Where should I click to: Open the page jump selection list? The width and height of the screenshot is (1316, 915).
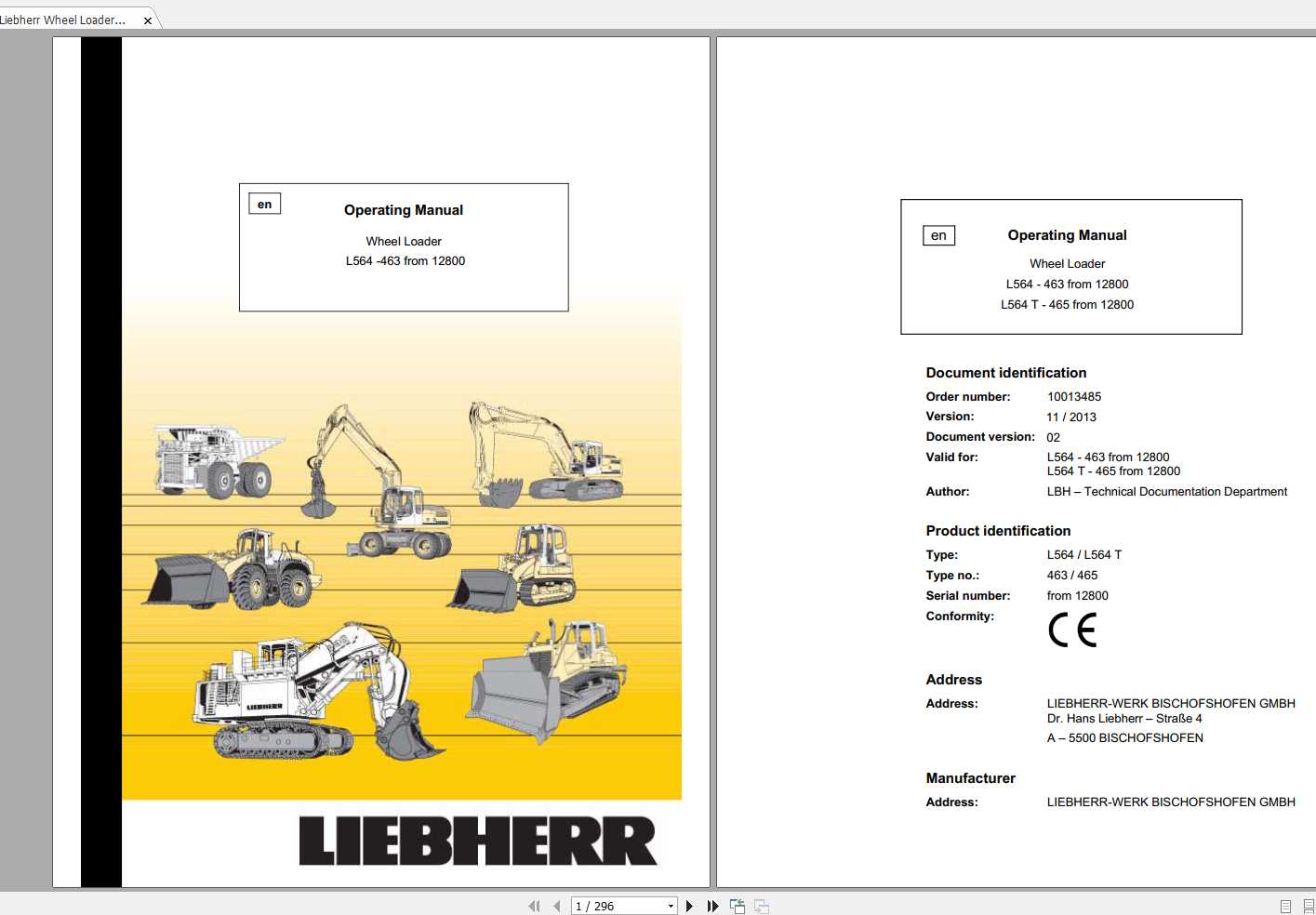671,905
